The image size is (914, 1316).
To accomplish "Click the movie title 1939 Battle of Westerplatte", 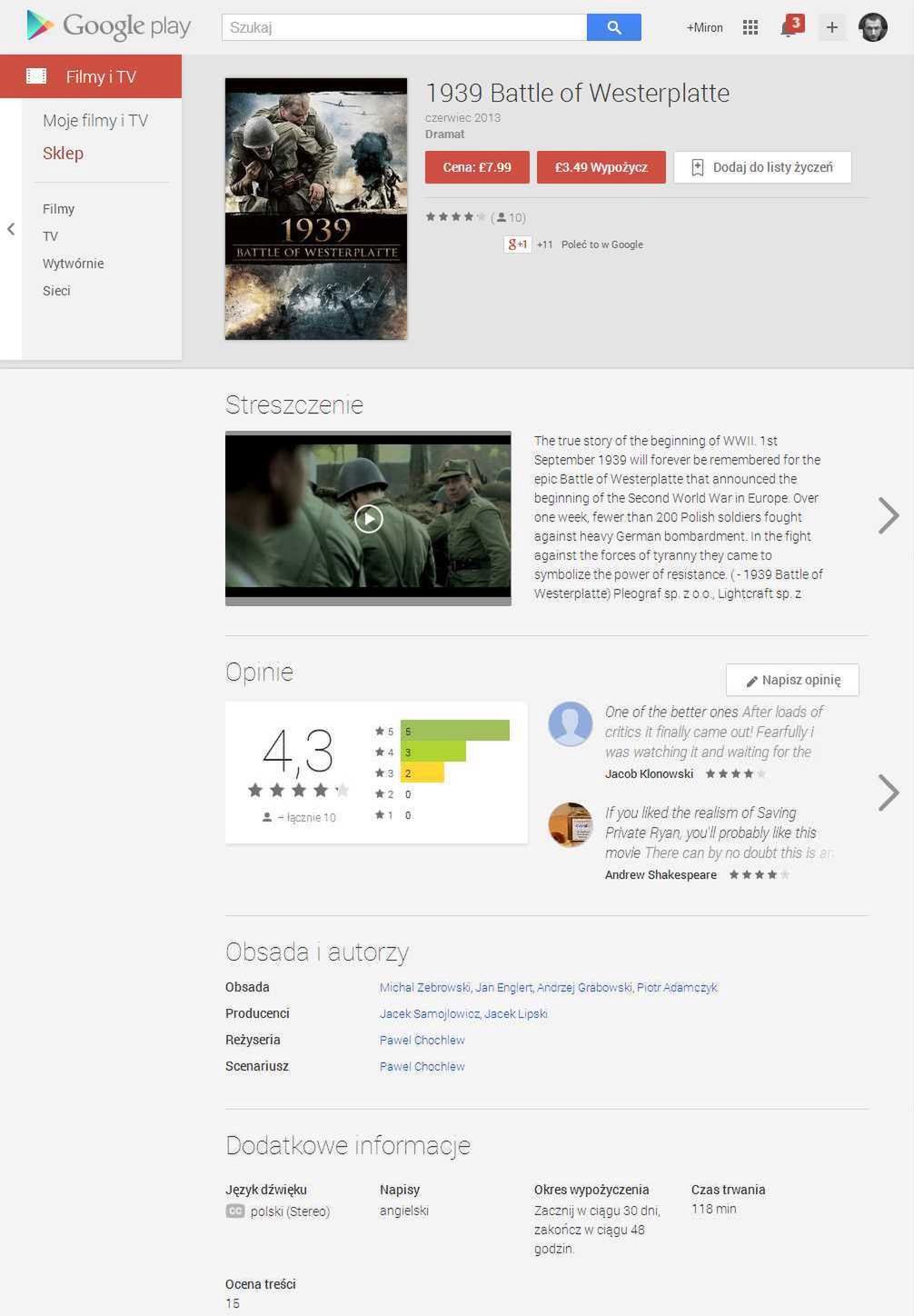I will pos(577,93).
